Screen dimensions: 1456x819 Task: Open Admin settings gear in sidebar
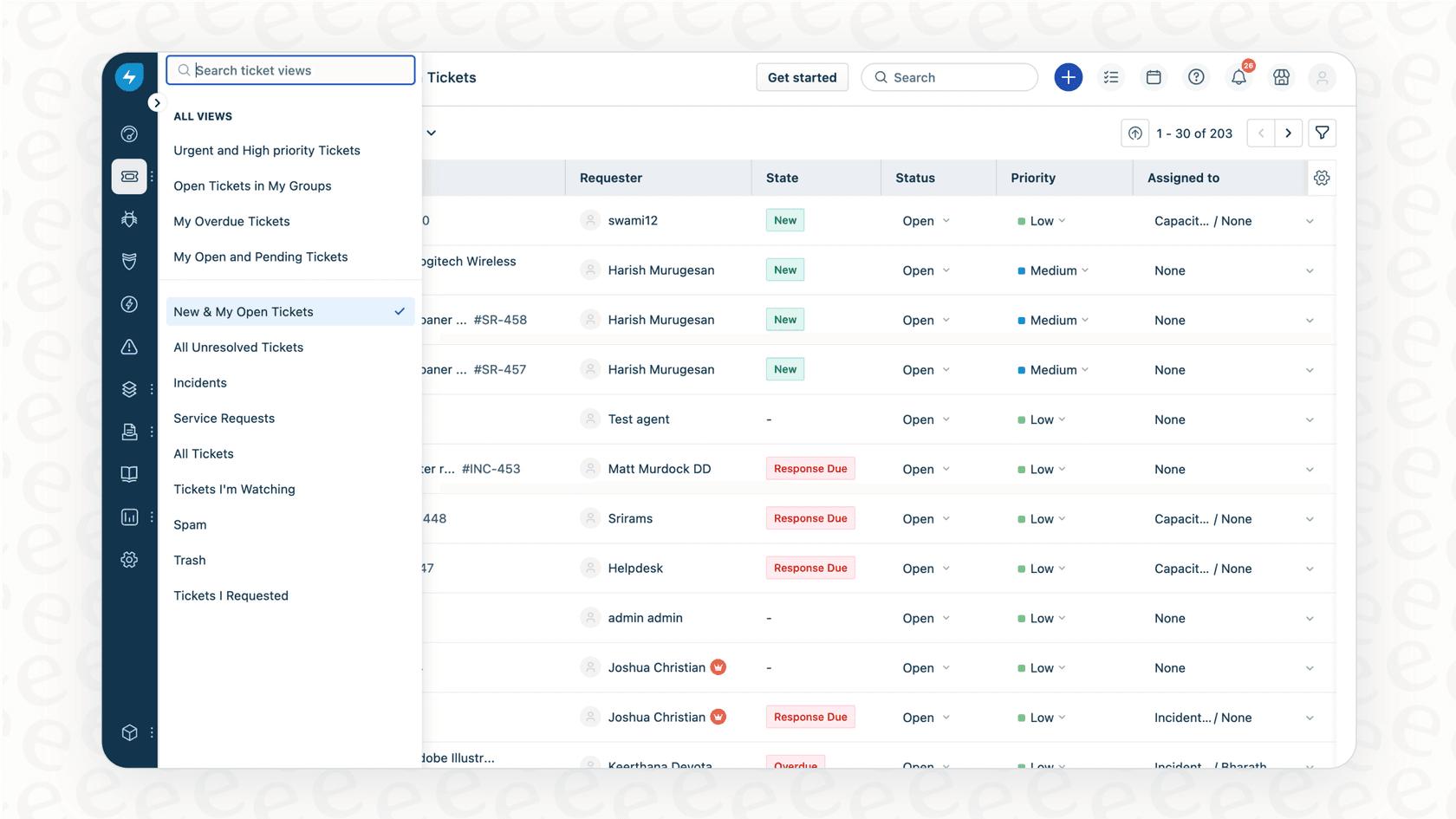pos(129,559)
